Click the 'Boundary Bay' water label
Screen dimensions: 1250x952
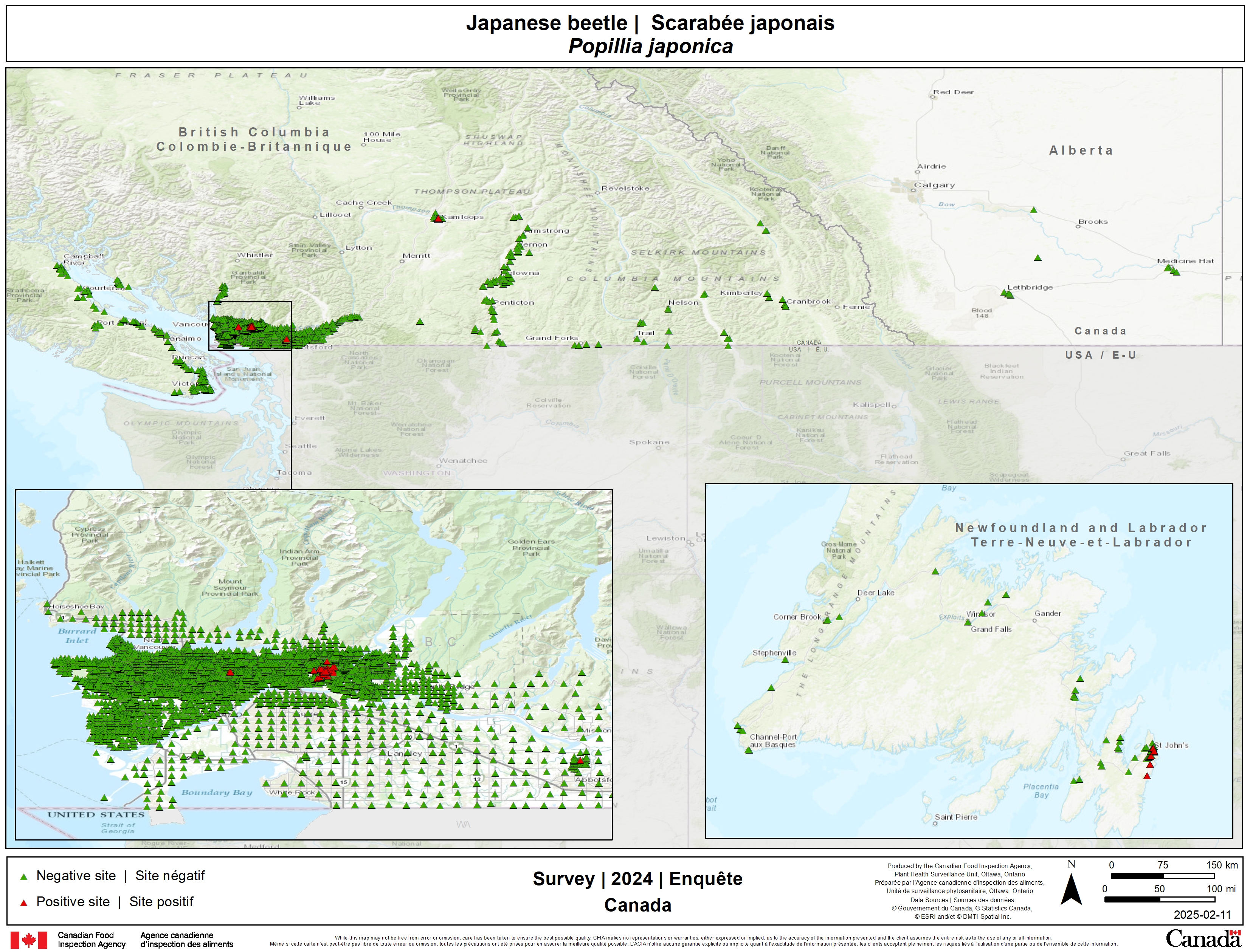click(x=217, y=792)
